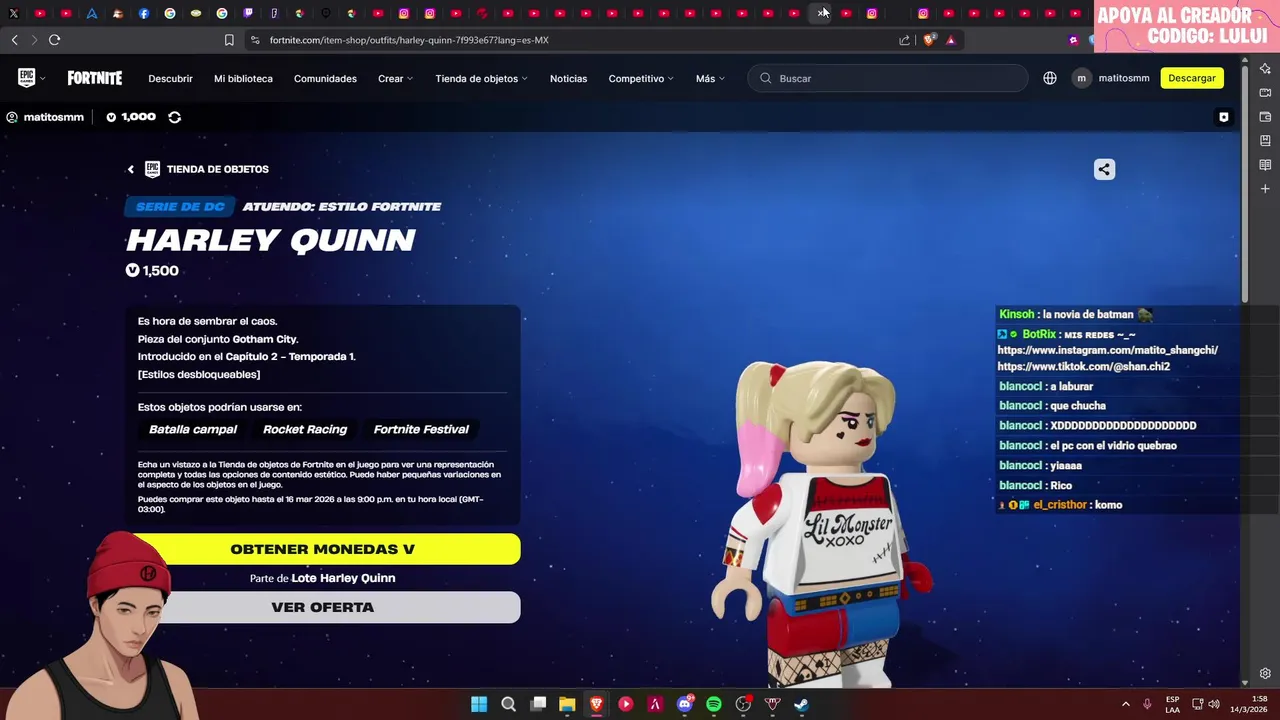Click the search magnifier icon in Buscar
Screen dimensions: 1280x720
tap(766, 78)
